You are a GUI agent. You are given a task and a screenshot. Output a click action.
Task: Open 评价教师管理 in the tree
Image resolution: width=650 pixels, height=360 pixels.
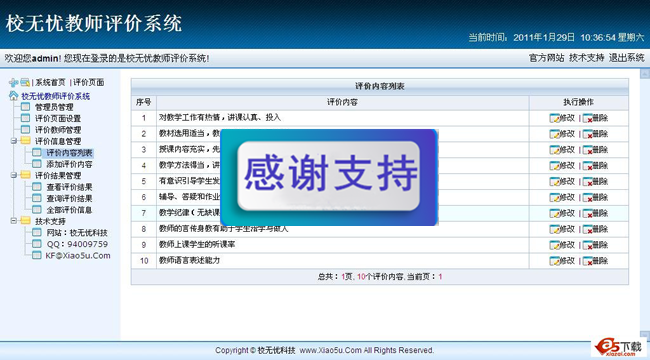(58, 130)
